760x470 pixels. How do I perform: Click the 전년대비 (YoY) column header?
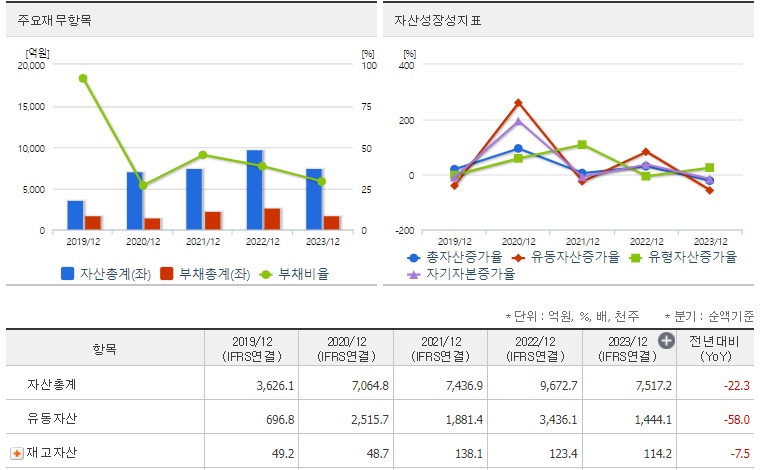click(714, 349)
